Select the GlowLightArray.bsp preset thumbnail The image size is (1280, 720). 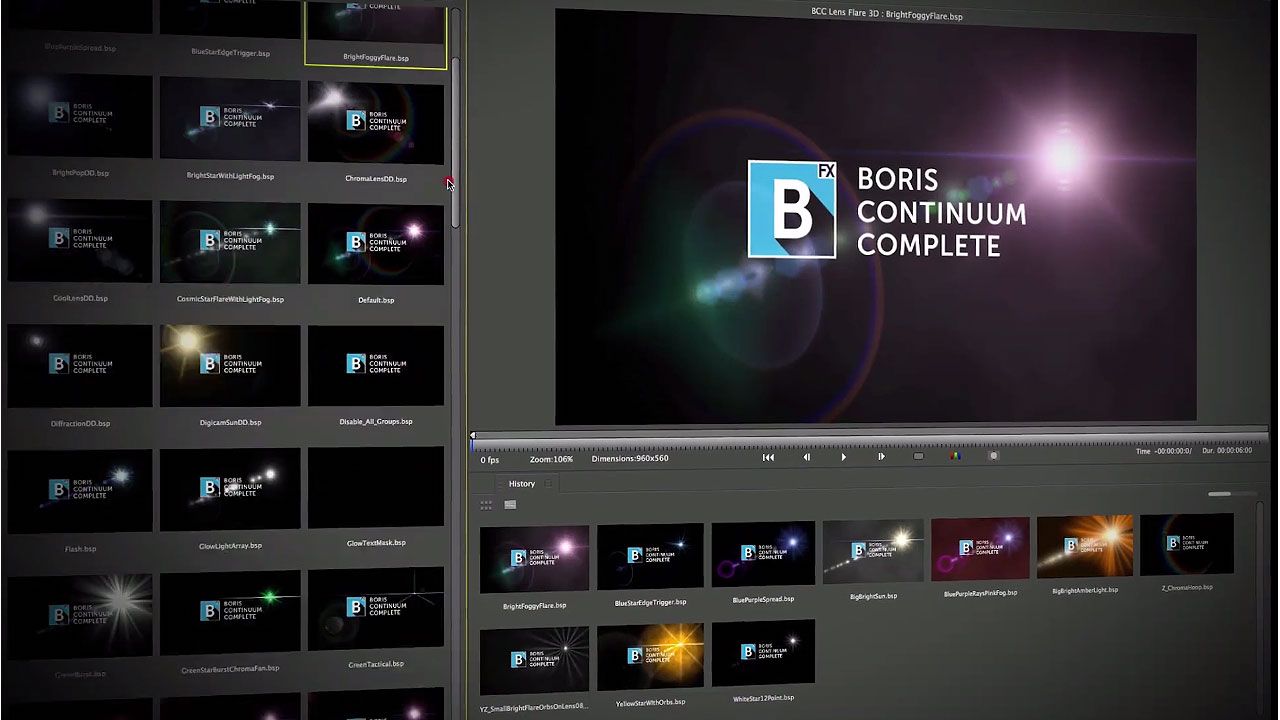[x=230, y=489]
